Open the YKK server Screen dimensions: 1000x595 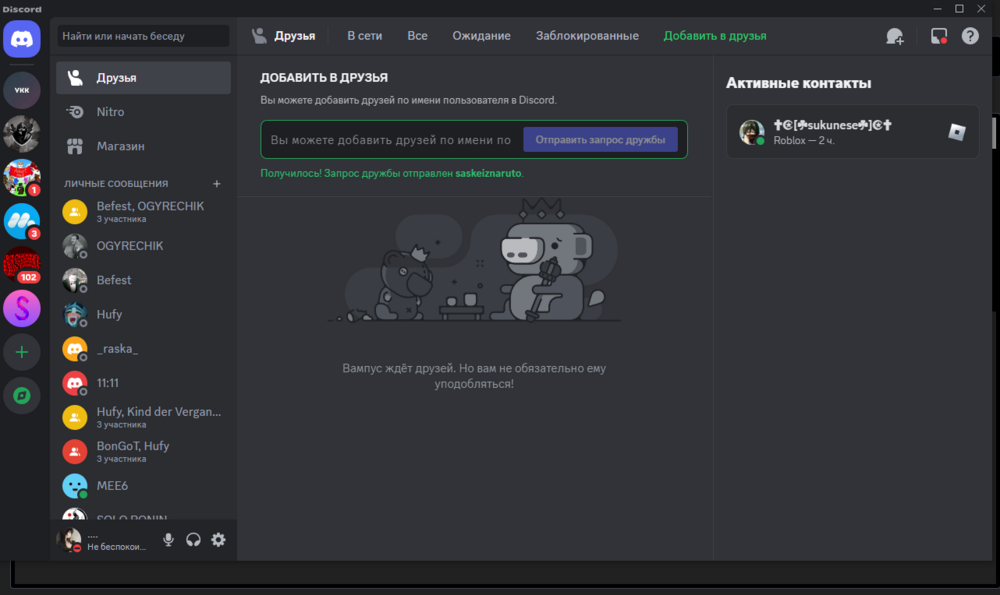pos(22,90)
